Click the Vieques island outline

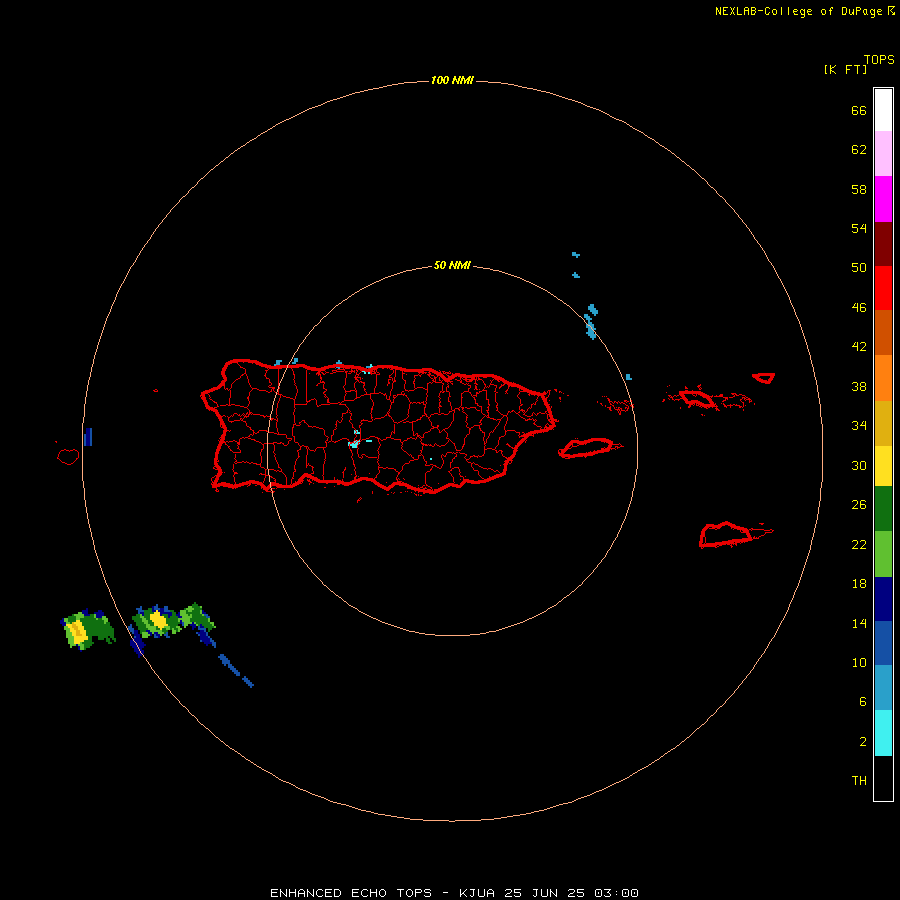(587, 448)
